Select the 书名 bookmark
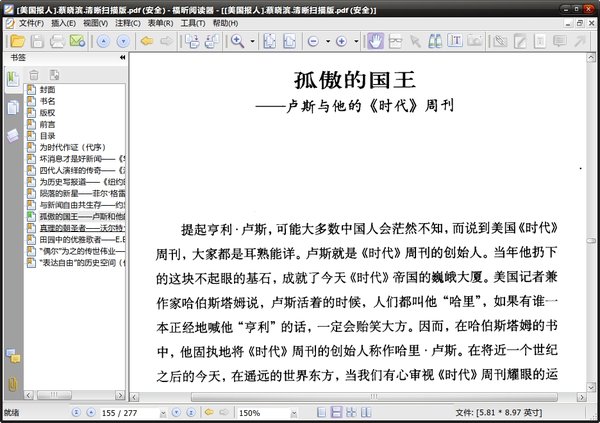Screen dimensions: 600x423 tap(47, 101)
